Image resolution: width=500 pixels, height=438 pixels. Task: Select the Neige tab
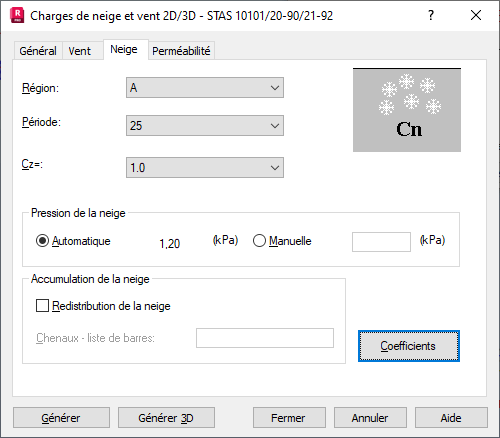tap(124, 49)
